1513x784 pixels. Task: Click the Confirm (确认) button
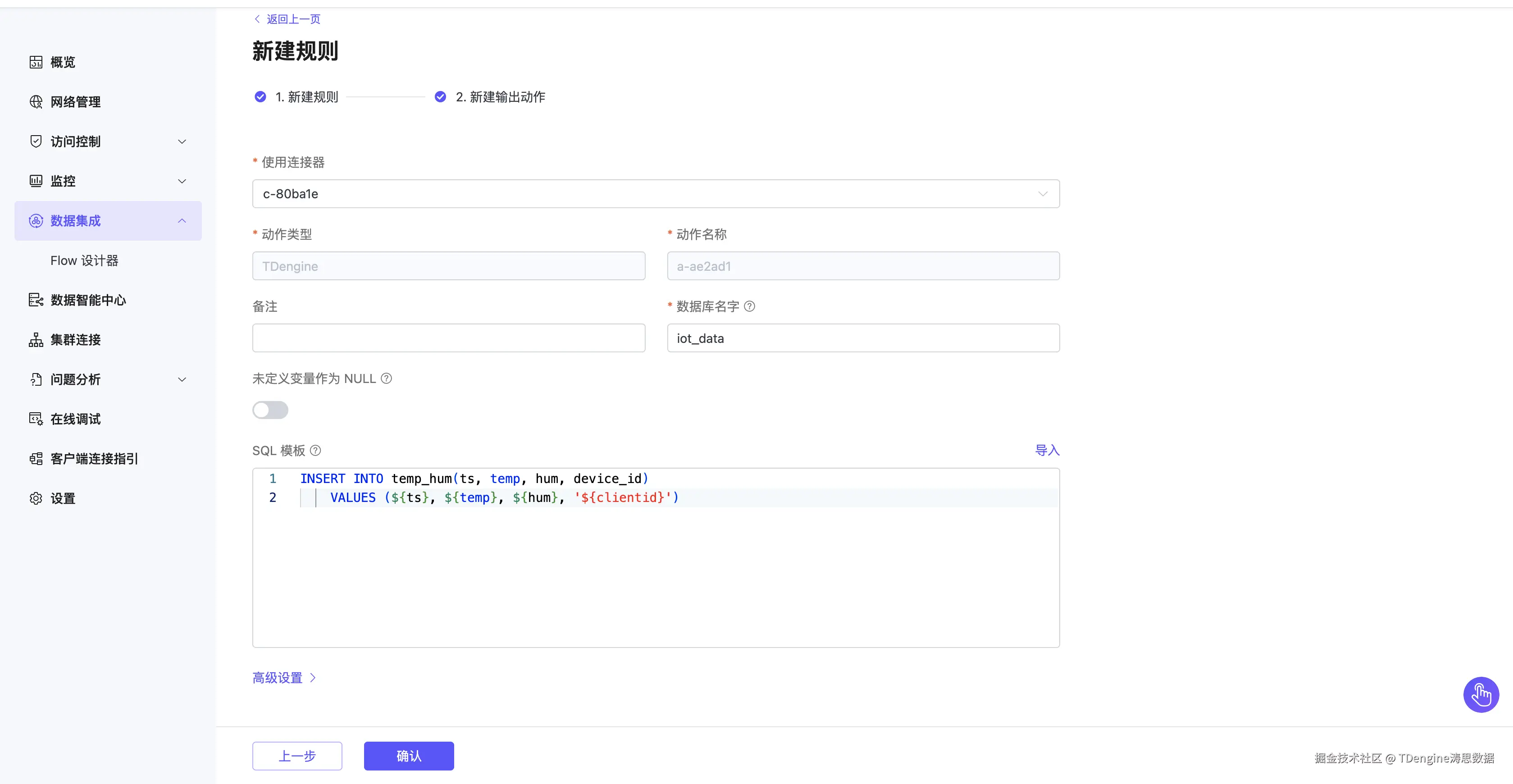coord(409,756)
